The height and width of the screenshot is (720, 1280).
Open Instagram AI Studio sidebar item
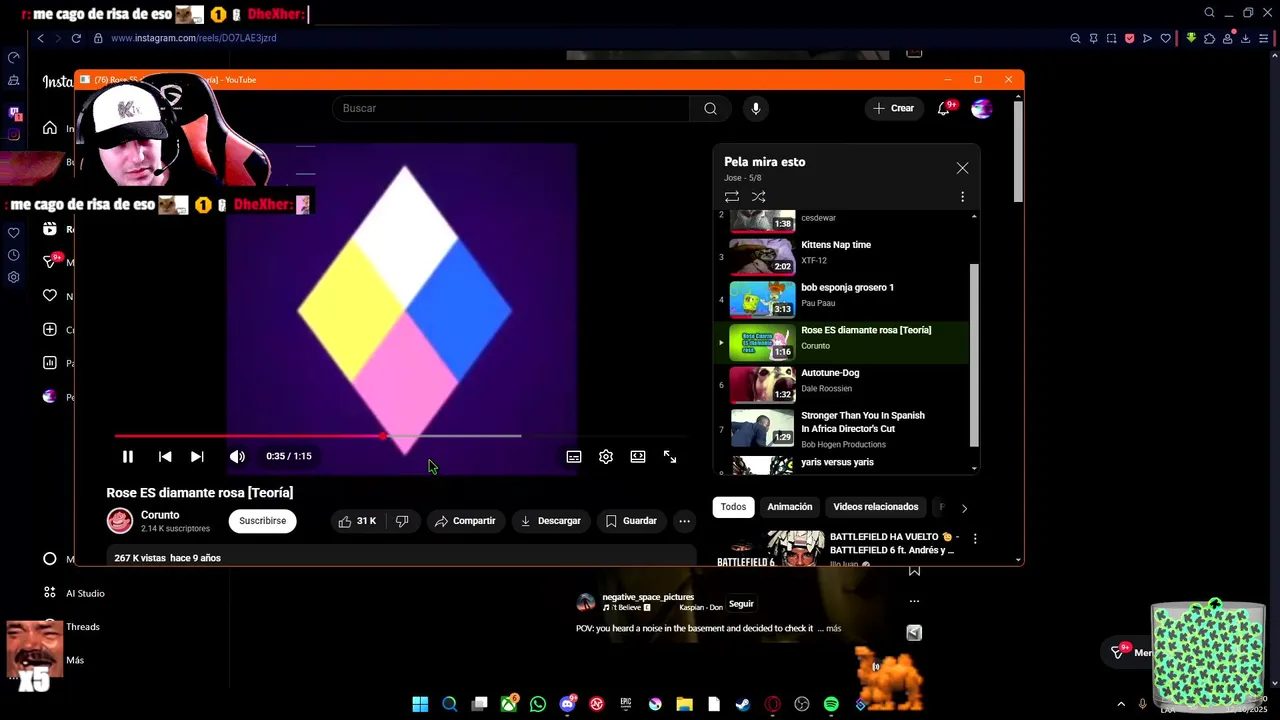pos(74,593)
